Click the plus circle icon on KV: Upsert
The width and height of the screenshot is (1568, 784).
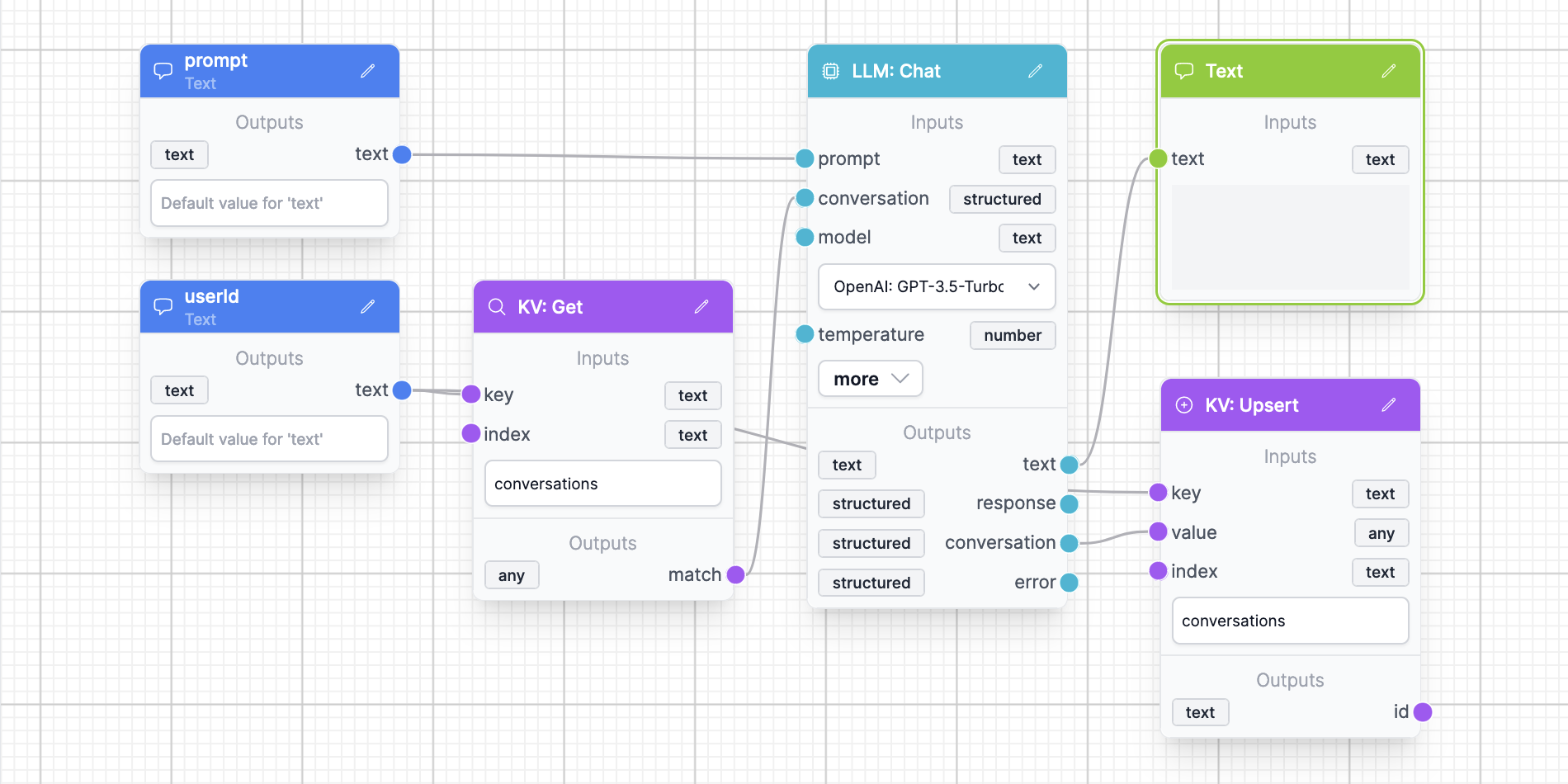point(1184,404)
